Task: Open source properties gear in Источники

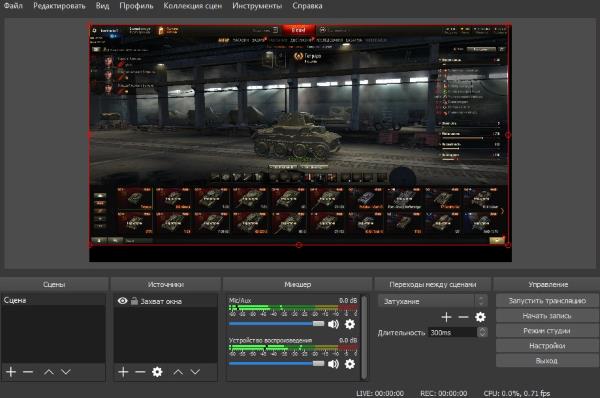Action: click(x=157, y=372)
